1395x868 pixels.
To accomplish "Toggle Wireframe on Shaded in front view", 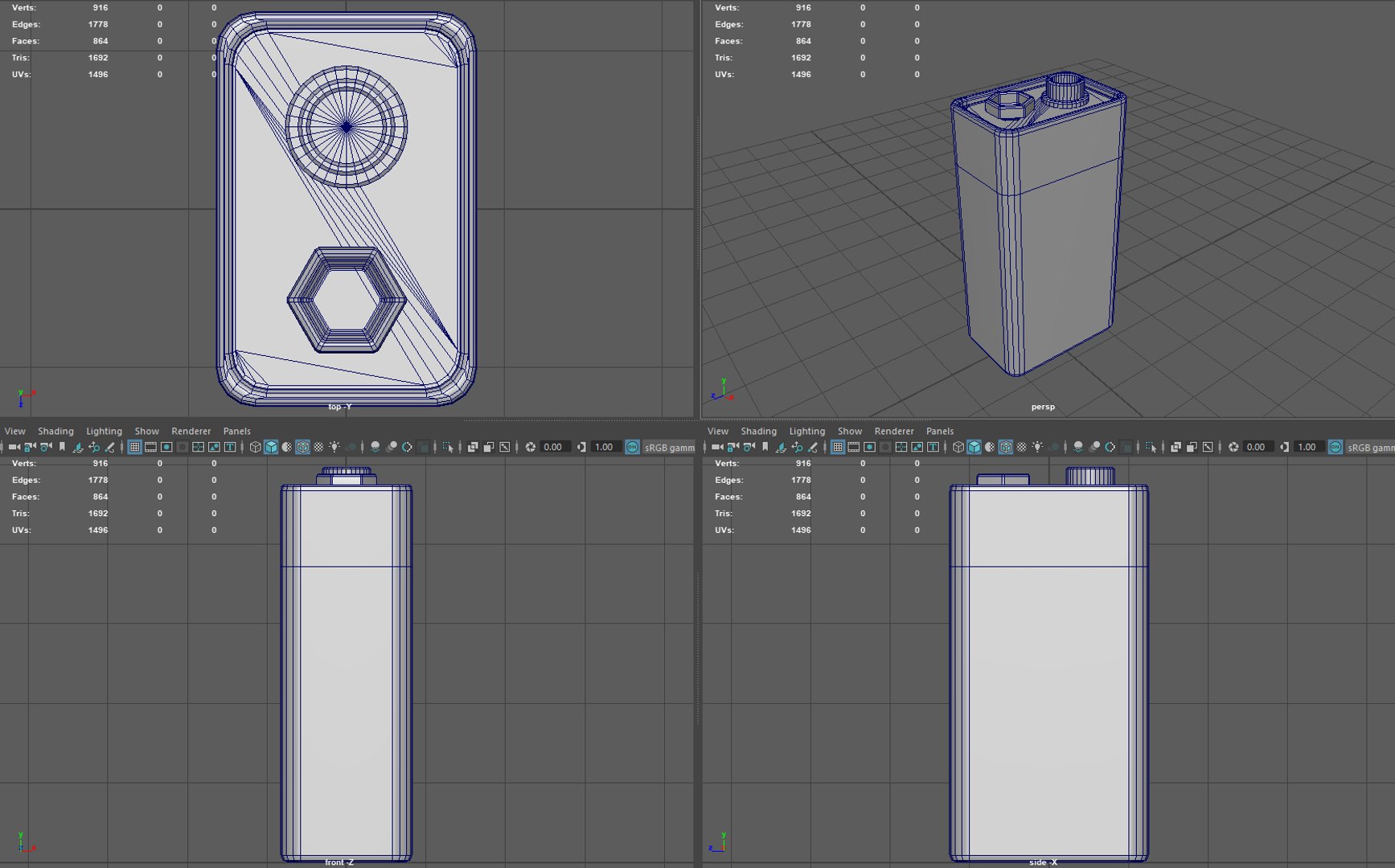I will point(303,447).
